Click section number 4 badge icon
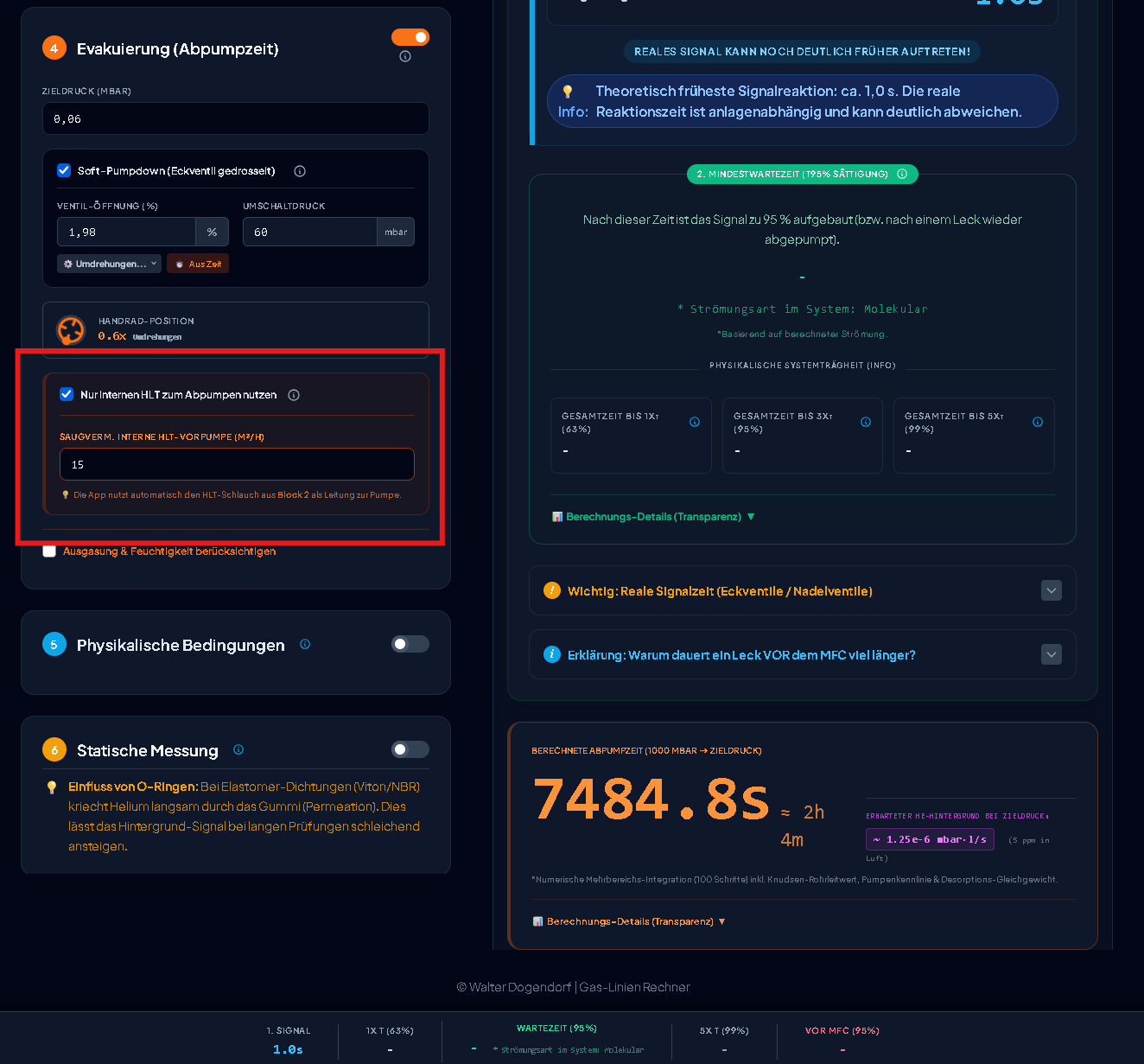The width and height of the screenshot is (1144, 1064). click(x=54, y=48)
